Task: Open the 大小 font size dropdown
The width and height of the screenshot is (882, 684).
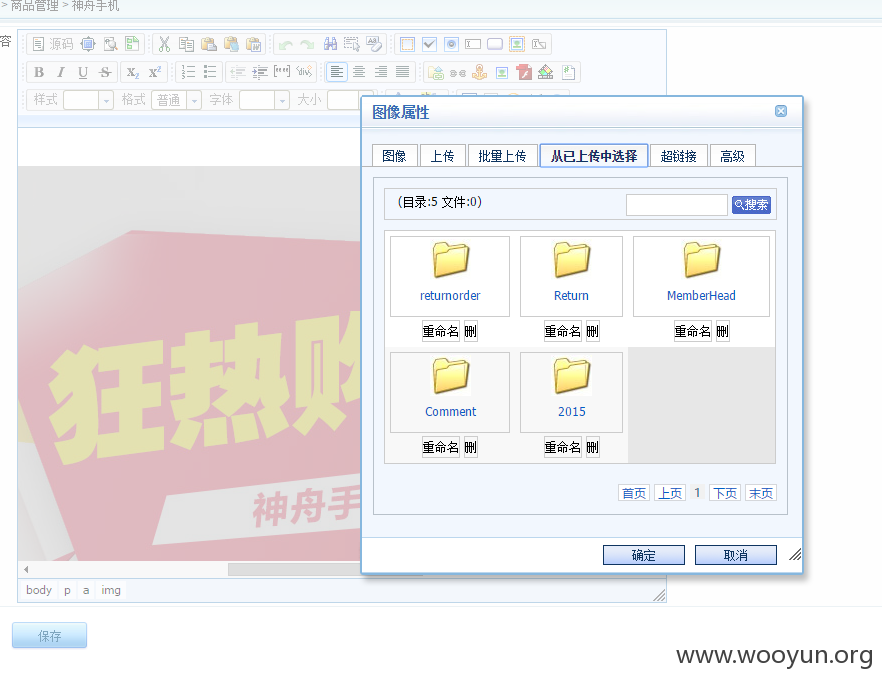Action: 344,100
